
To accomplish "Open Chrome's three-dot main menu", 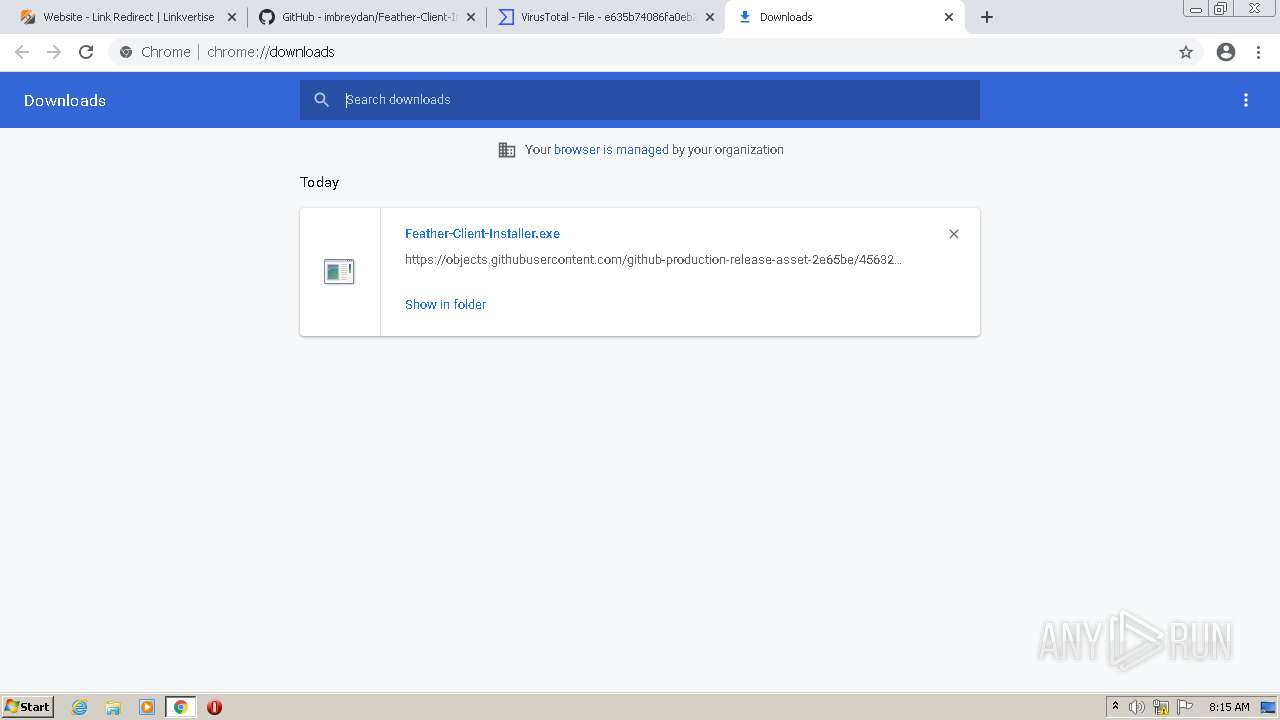I will 1259,52.
